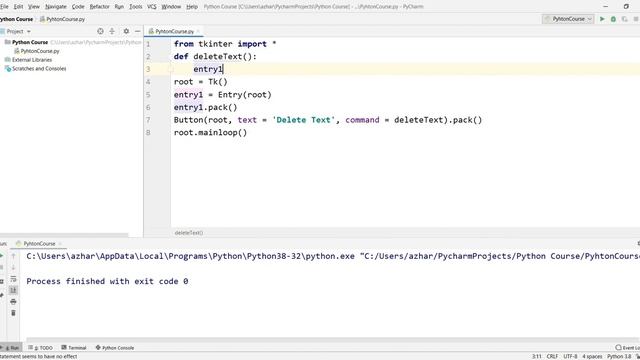Open the Terminal tool window

pyautogui.click(x=74, y=348)
